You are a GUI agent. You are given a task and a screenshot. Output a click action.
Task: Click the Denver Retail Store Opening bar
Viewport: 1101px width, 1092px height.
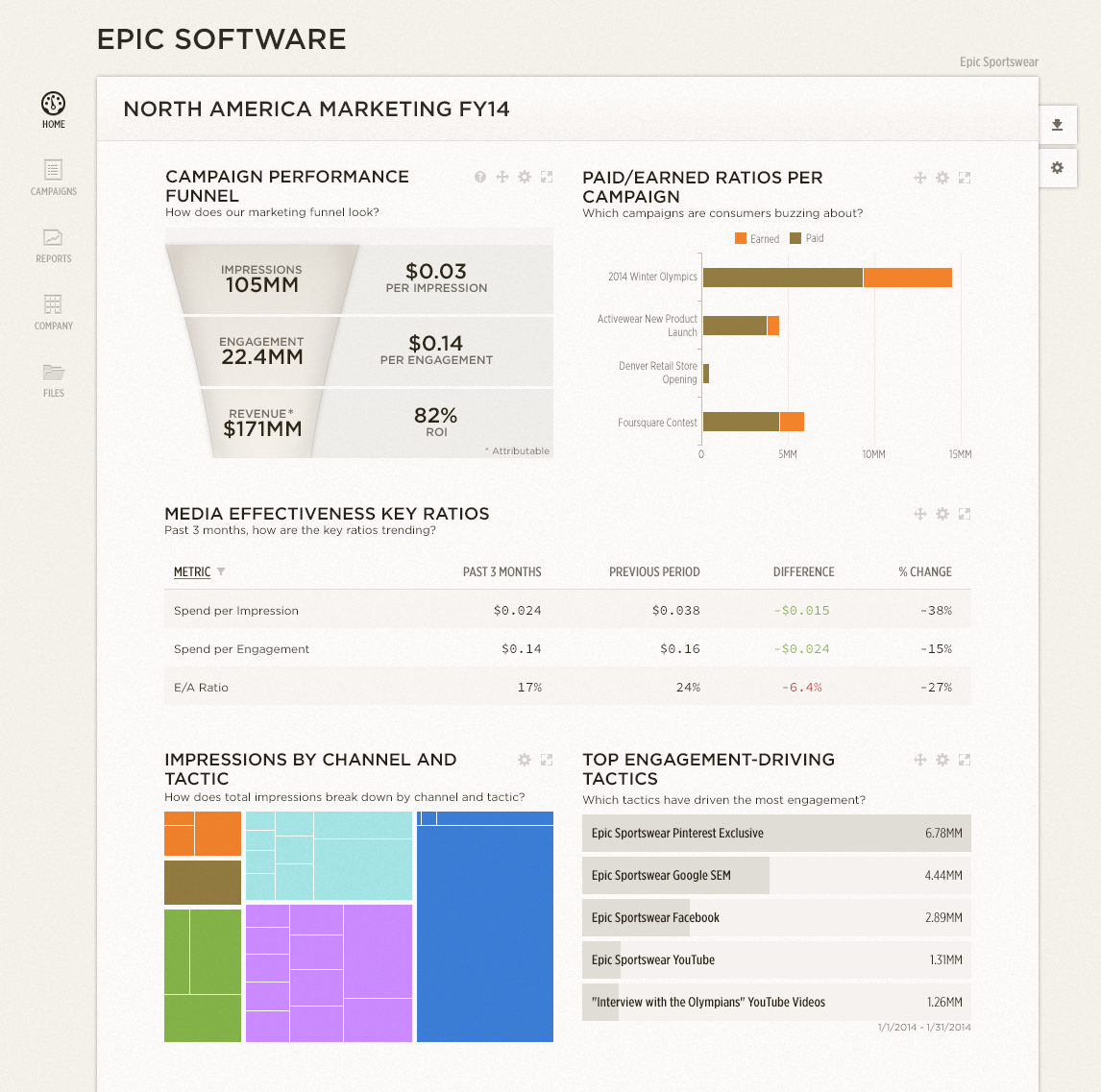[706, 374]
